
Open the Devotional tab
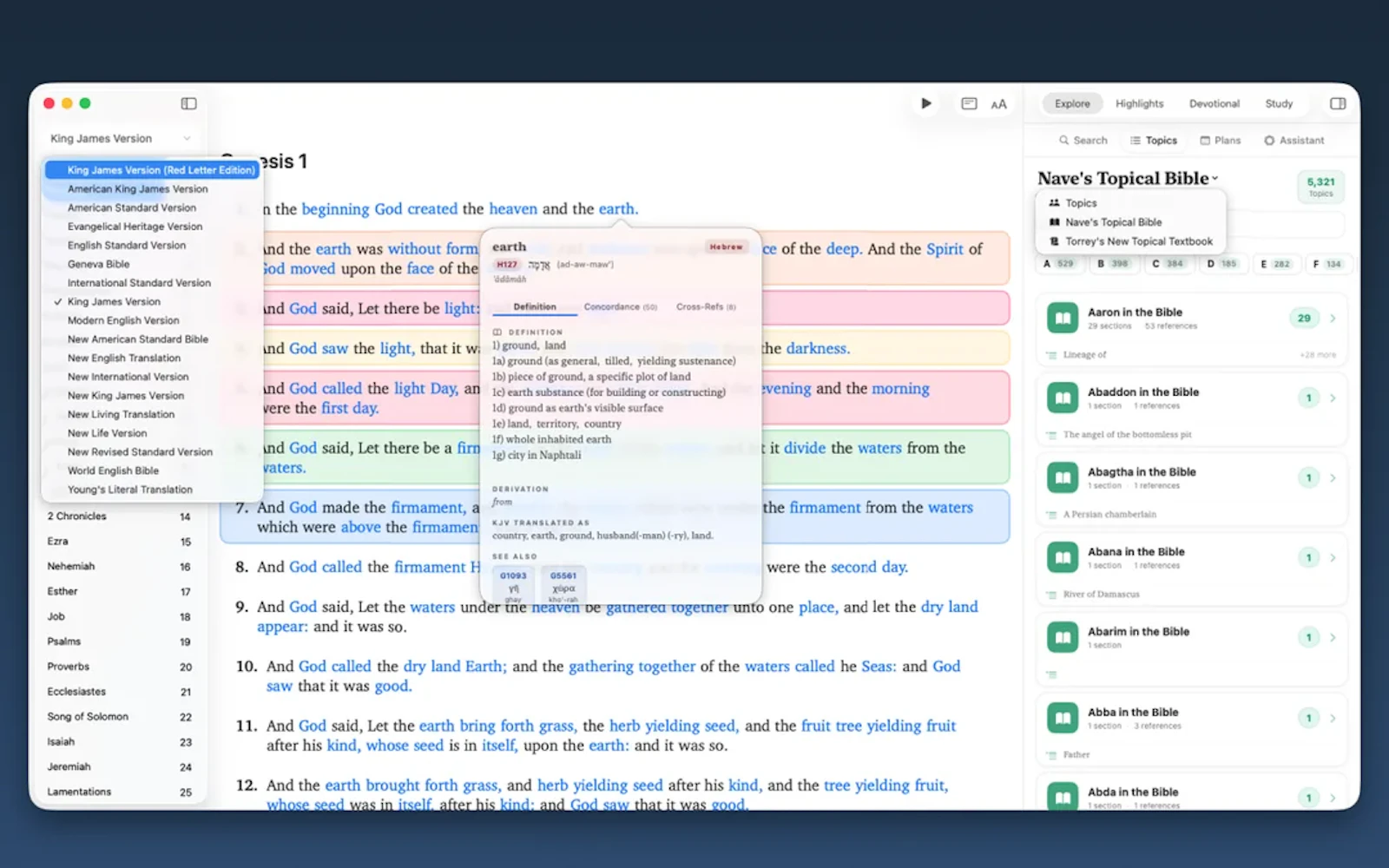coord(1214,103)
